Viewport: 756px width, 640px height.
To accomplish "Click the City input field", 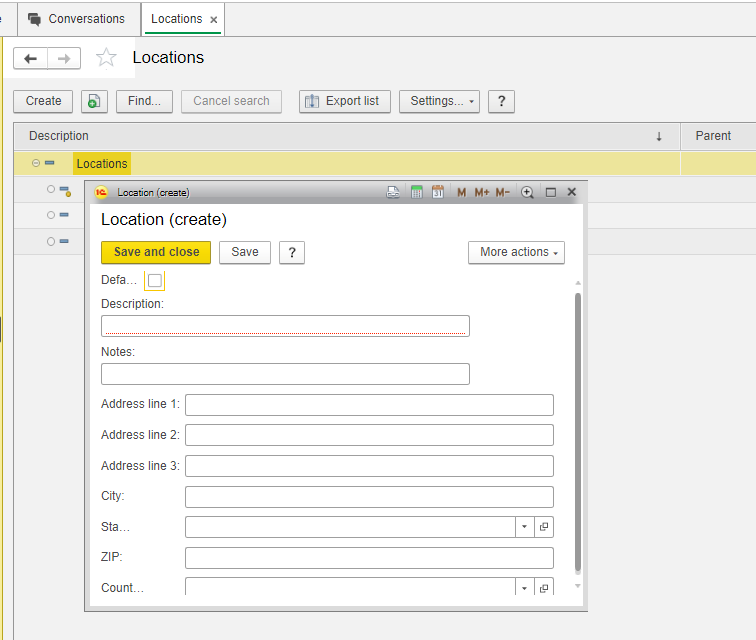I will pyautogui.click(x=369, y=497).
